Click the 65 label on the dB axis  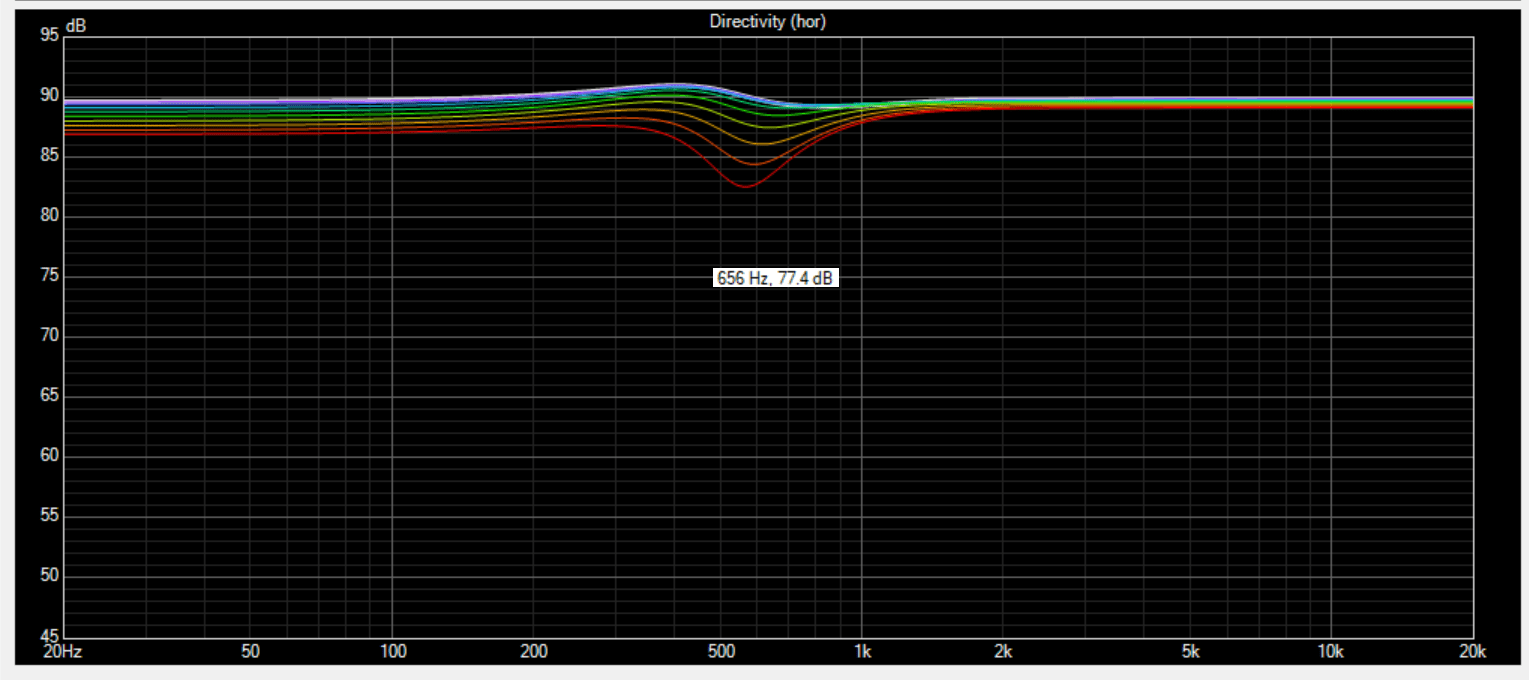(x=50, y=396)
